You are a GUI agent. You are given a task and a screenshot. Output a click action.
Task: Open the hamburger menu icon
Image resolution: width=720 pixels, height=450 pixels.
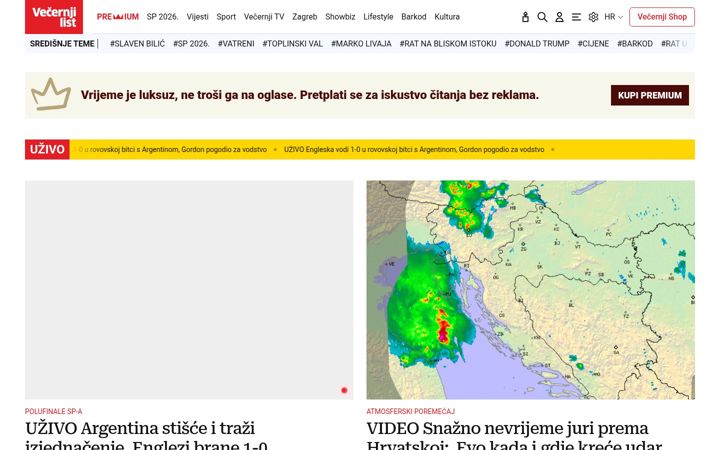tap(576, 17)
